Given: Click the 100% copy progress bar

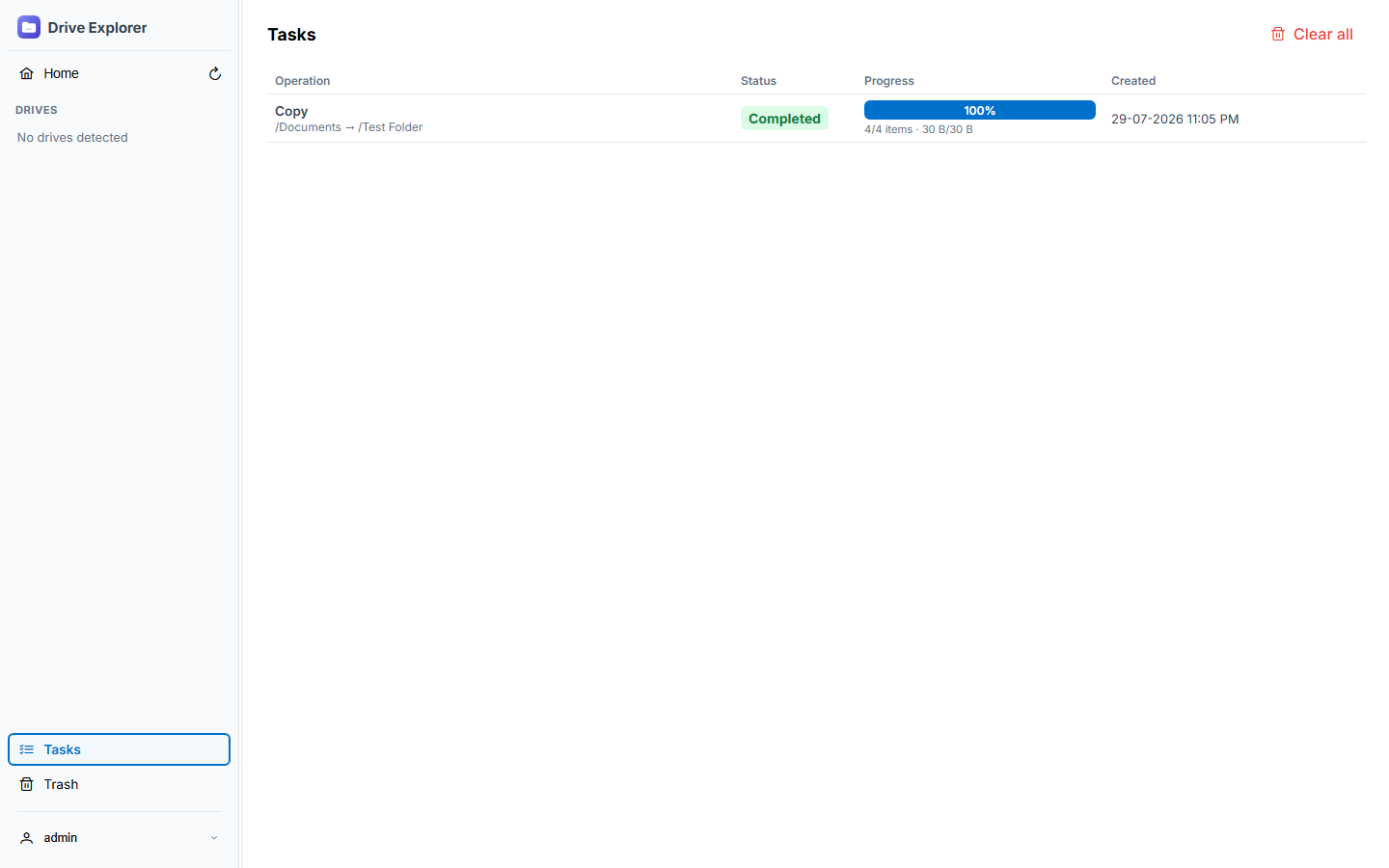Looking at the screenshot, I should (980, 110).
